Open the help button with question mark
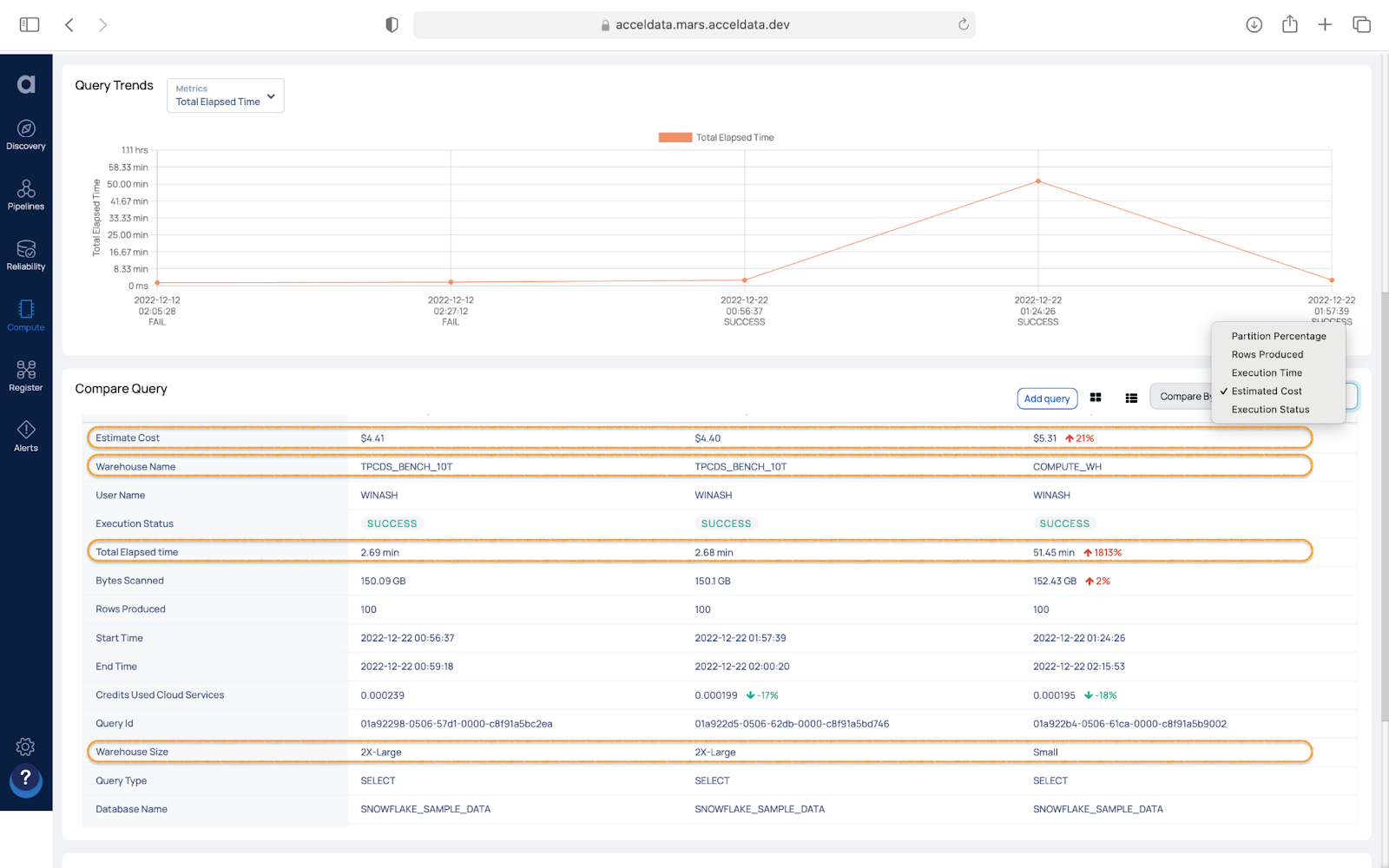 26,780
